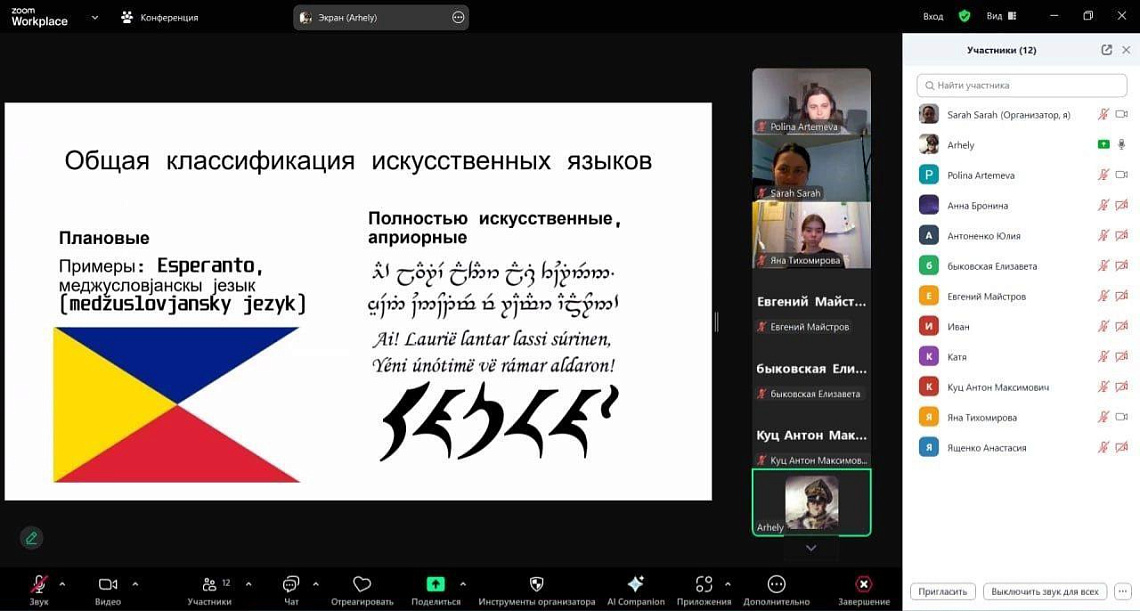Open the Zoom Workplace dropdown chevron
The width and height of the screenshot is (1140, 611).
point(95,17)
